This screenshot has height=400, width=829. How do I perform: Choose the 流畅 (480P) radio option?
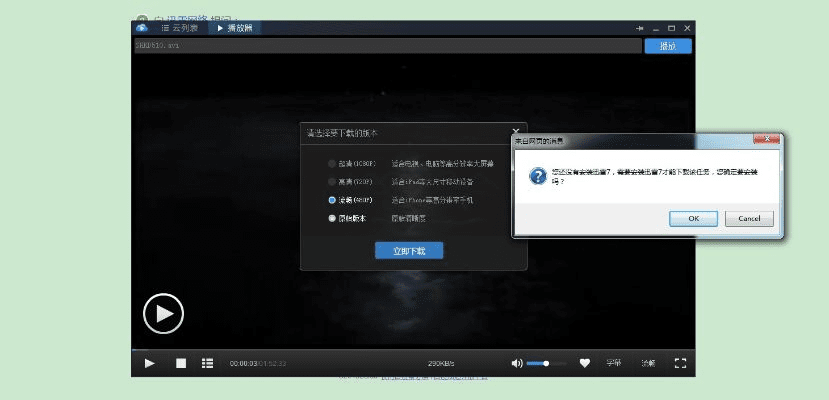click(333, 200)
